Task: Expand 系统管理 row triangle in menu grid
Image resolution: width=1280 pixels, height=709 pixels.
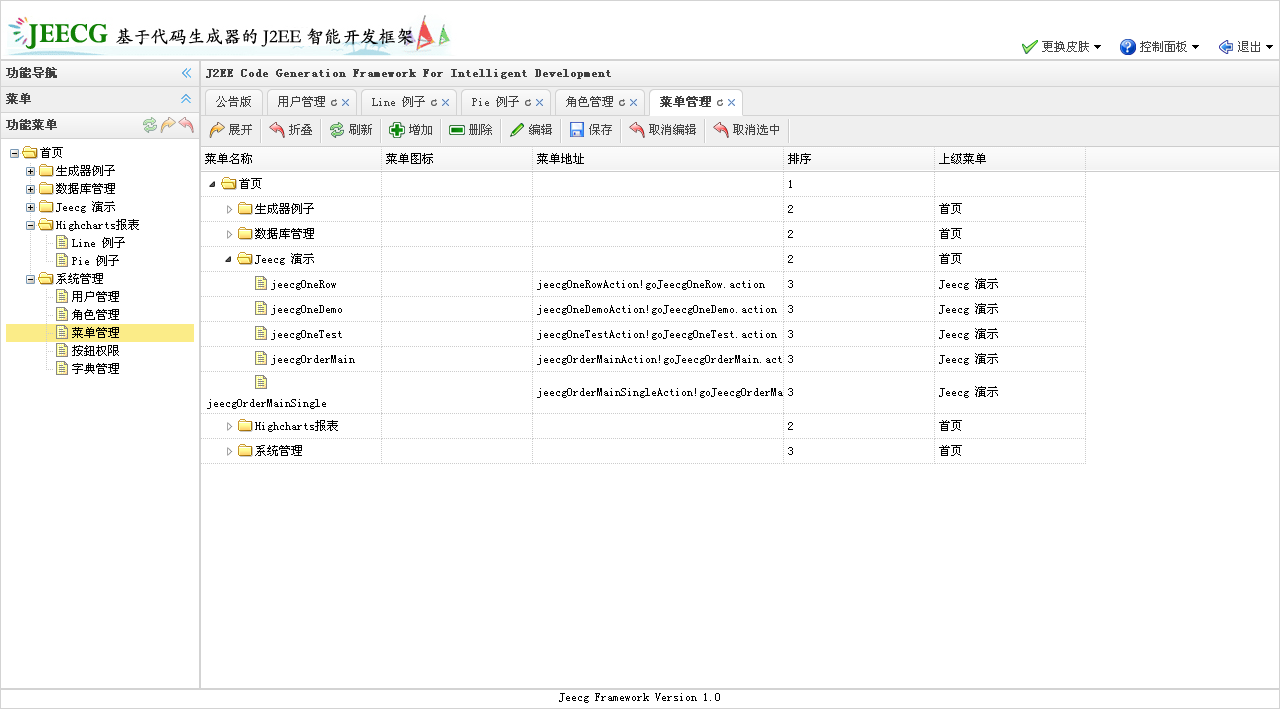Action: click(x=229, y=451)
